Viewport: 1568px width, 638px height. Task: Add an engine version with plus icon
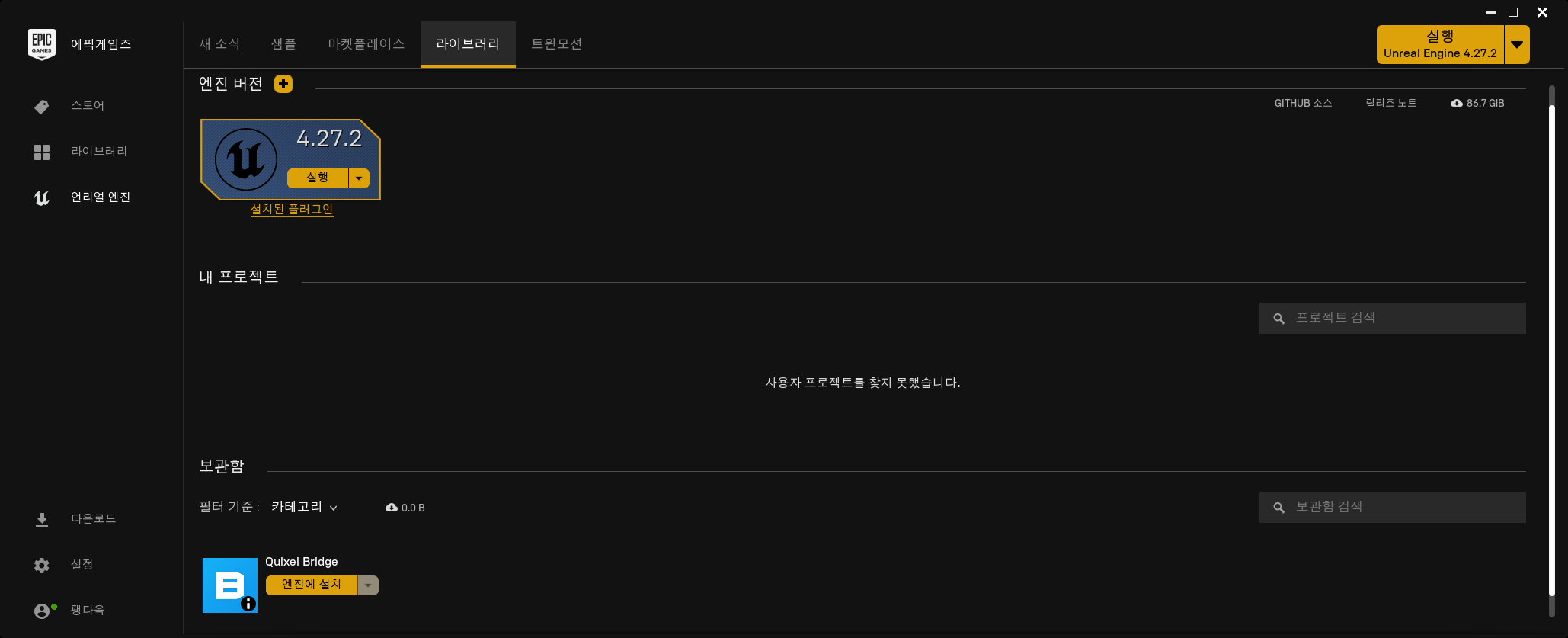click(283, 84)
